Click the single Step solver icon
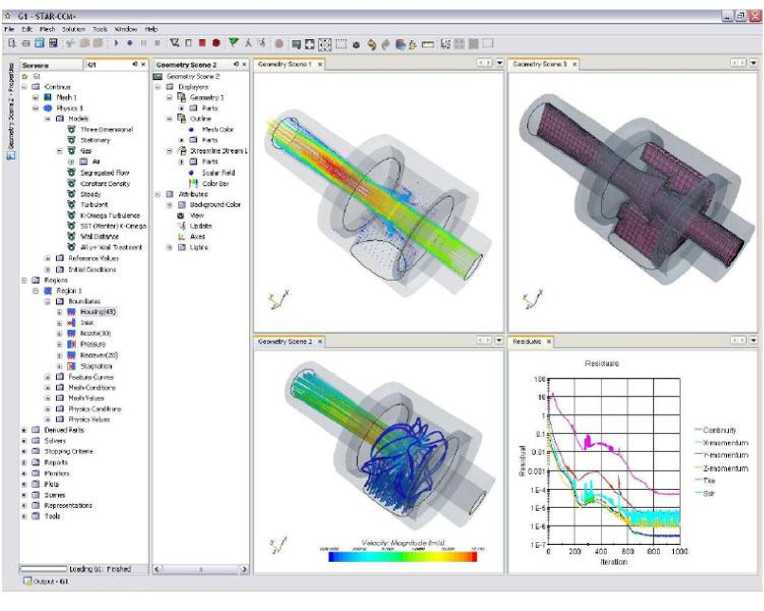This screenshot has width=764, height=611. [x=262, y=43]
